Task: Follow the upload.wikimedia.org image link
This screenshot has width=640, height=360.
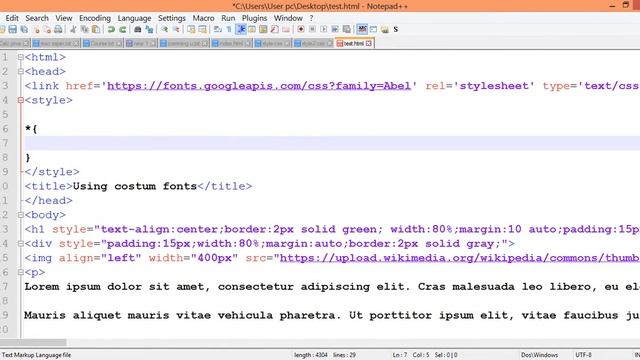Action: pos(460,258)
